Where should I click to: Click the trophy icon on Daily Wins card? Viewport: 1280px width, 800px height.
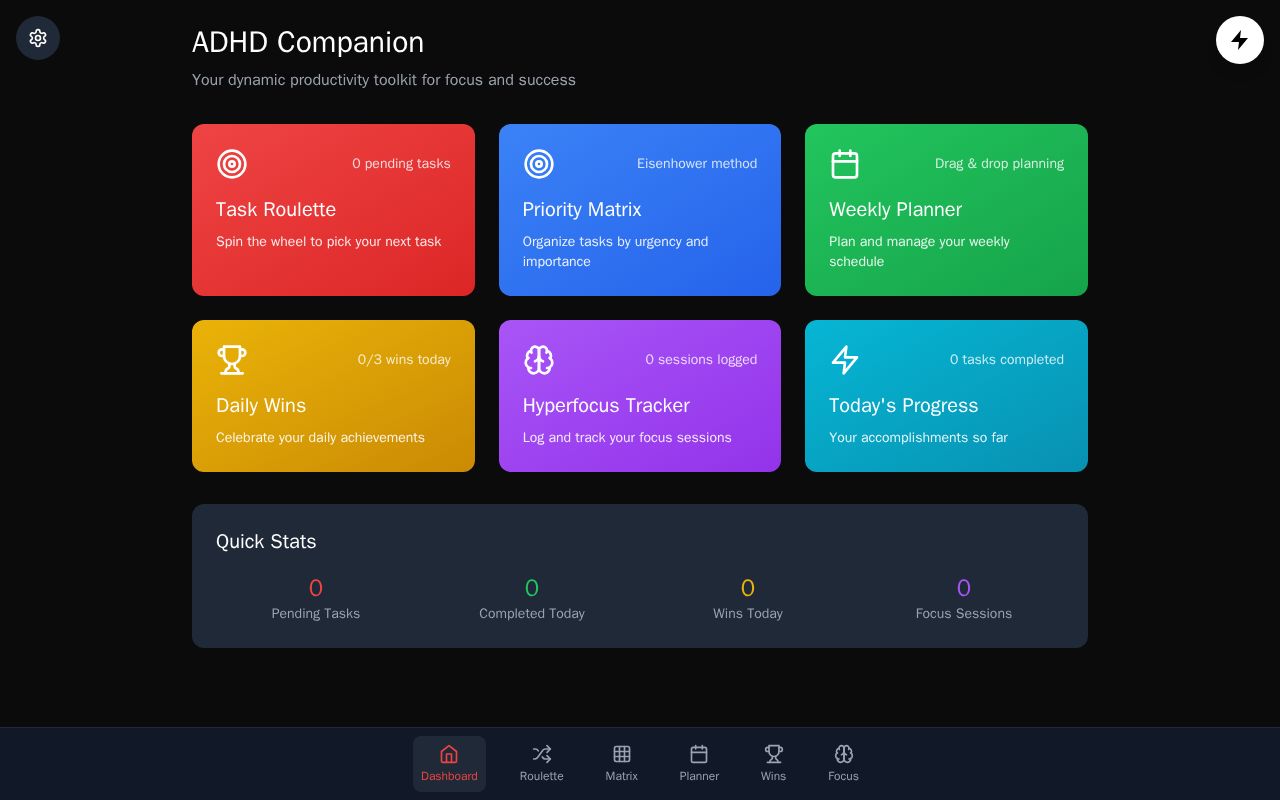[232, 360]
